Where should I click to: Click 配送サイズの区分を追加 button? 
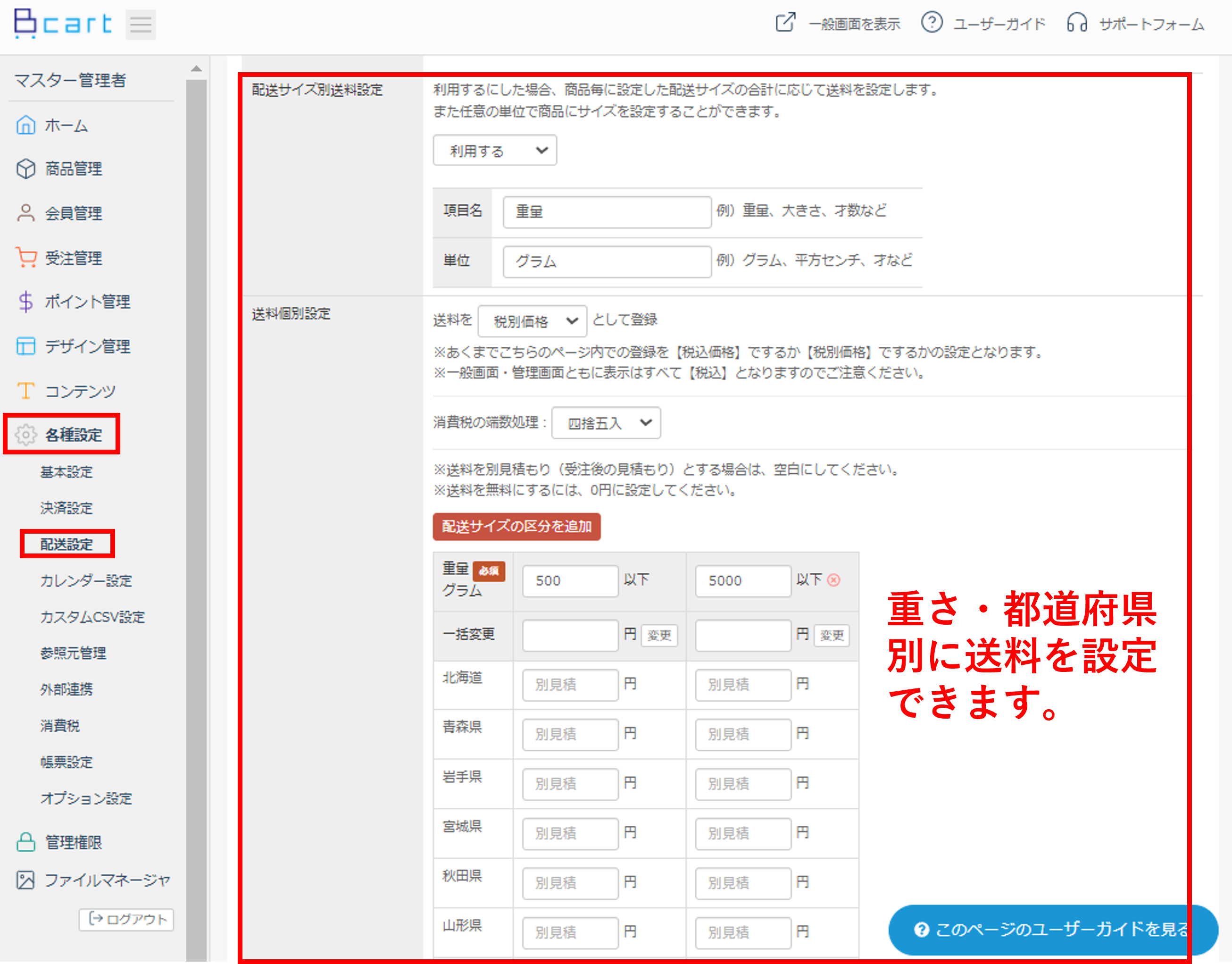516,527
